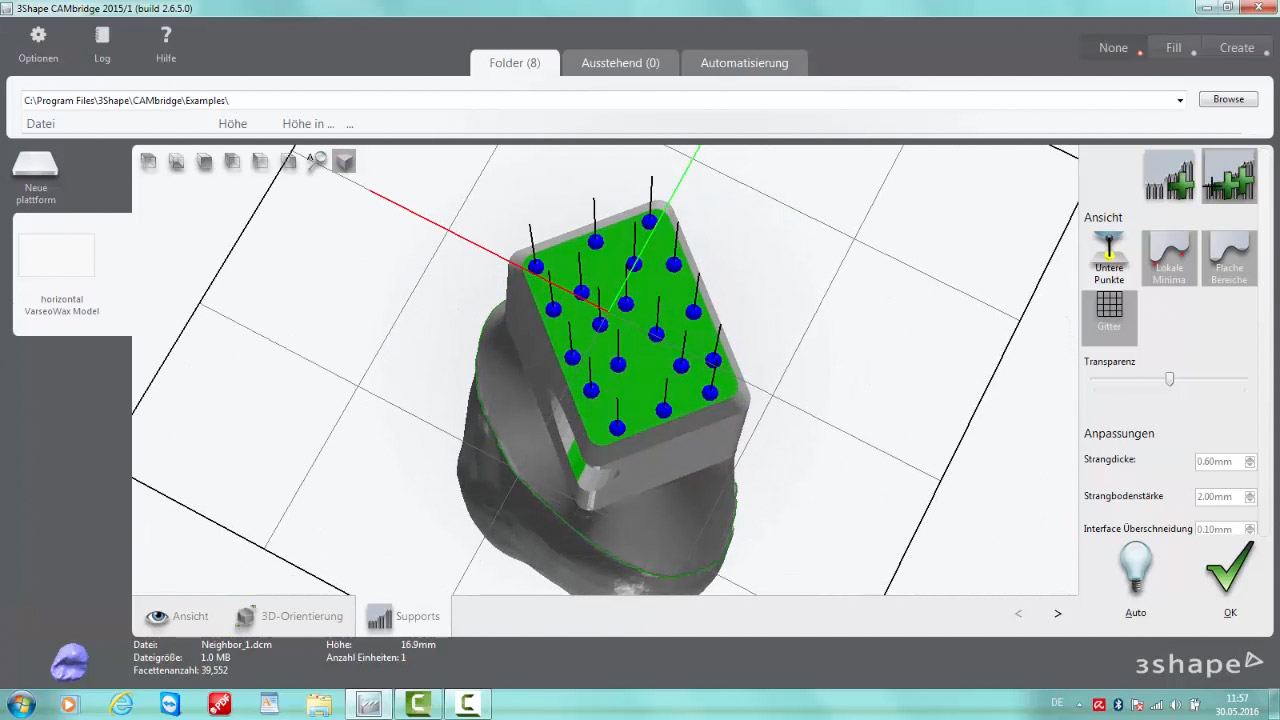
Task: Sort by the Höhe column header
Action: coord(233,124)
